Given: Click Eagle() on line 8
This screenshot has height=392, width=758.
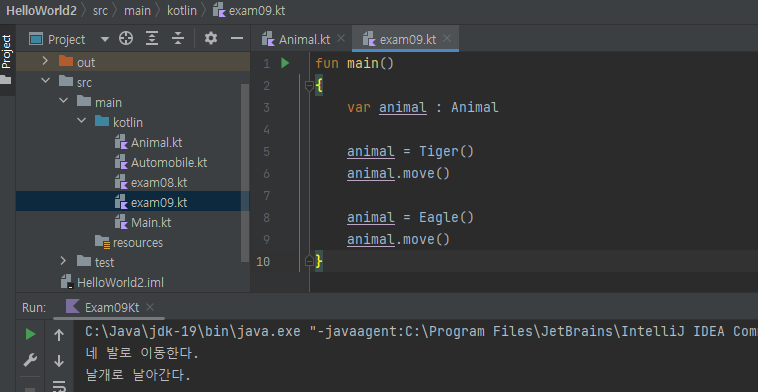Looking at the screenshot, I should pos(446,217).
